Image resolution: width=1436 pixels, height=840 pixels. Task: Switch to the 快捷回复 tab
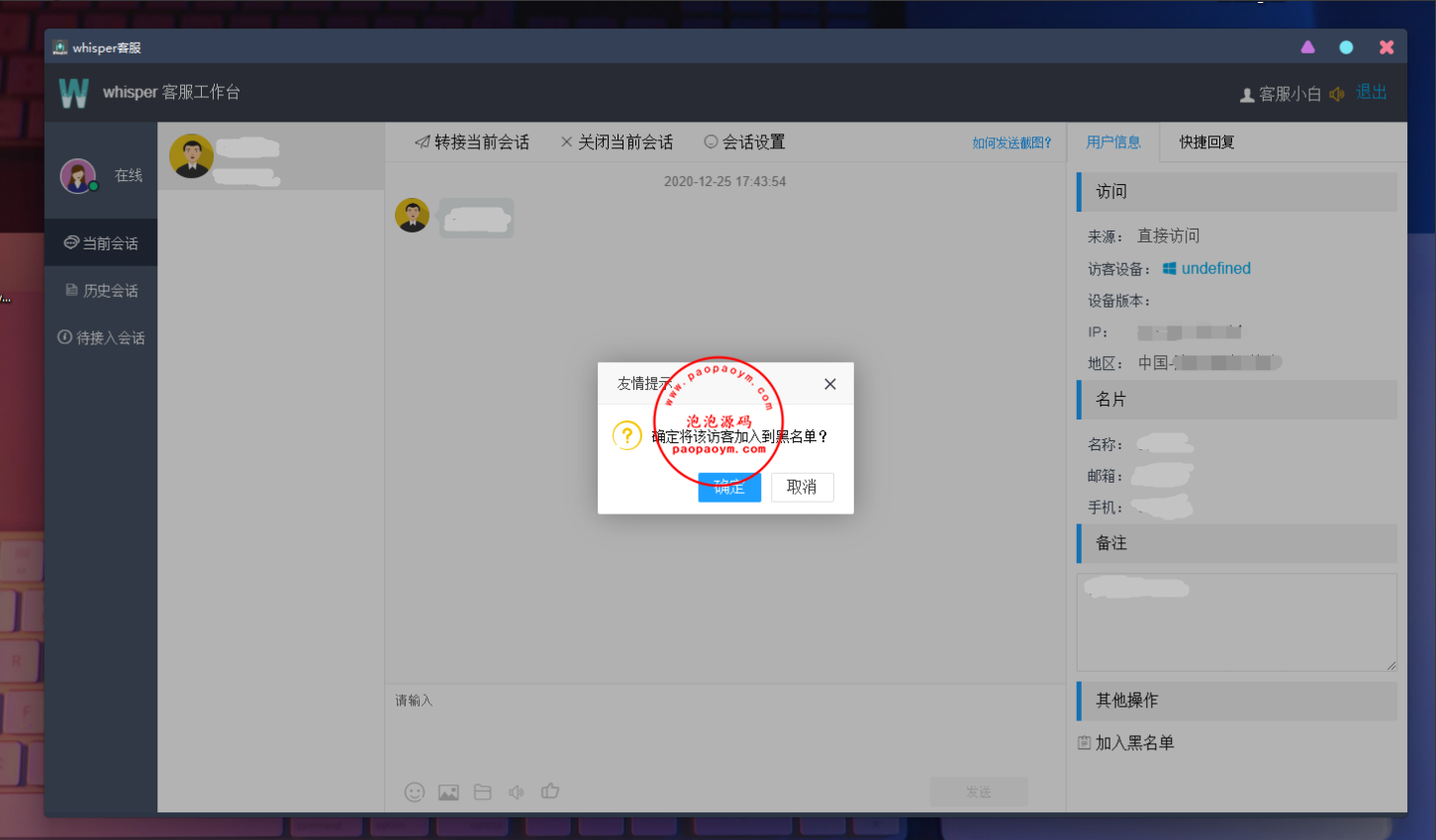[1206, 142]
